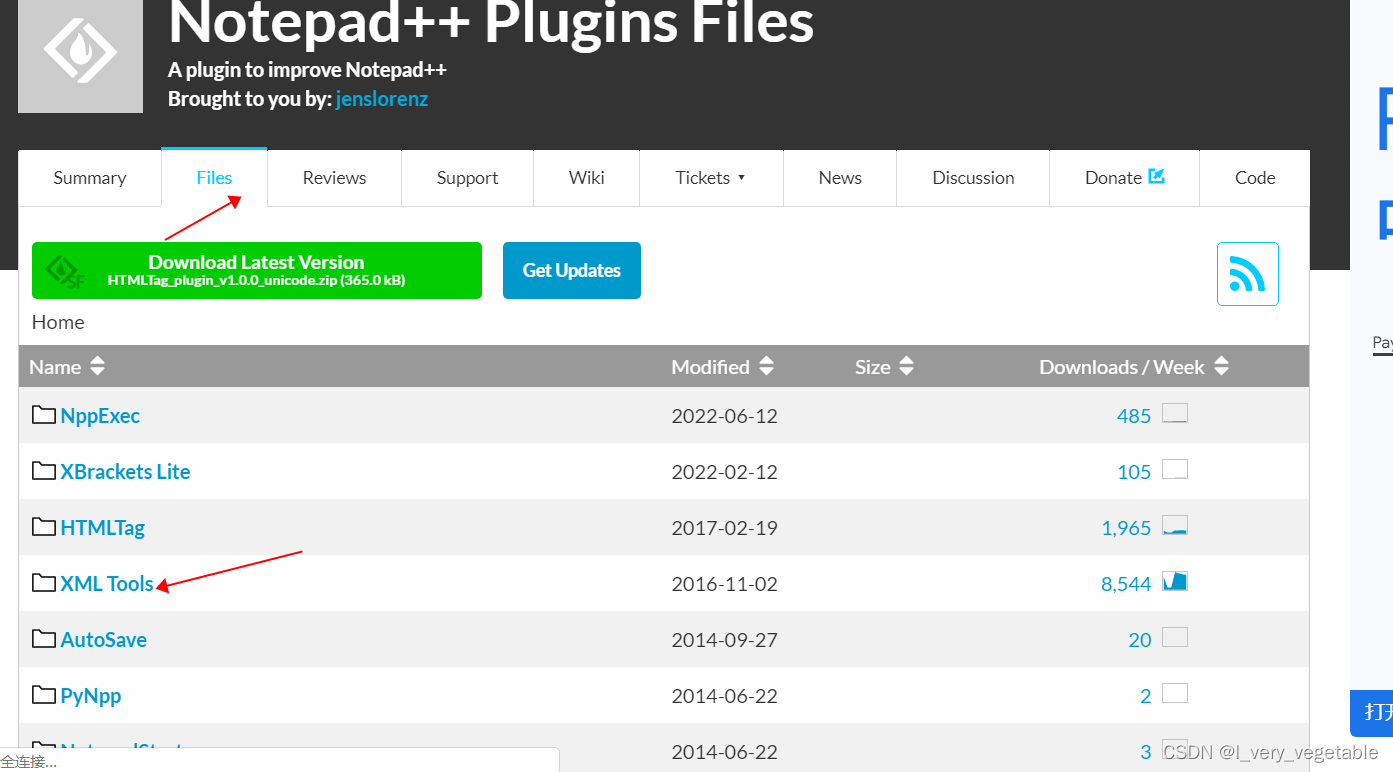This screenshot has height=772, width=1393.
Task: Open the RSS feed icon
Action: pos(1247,274)
